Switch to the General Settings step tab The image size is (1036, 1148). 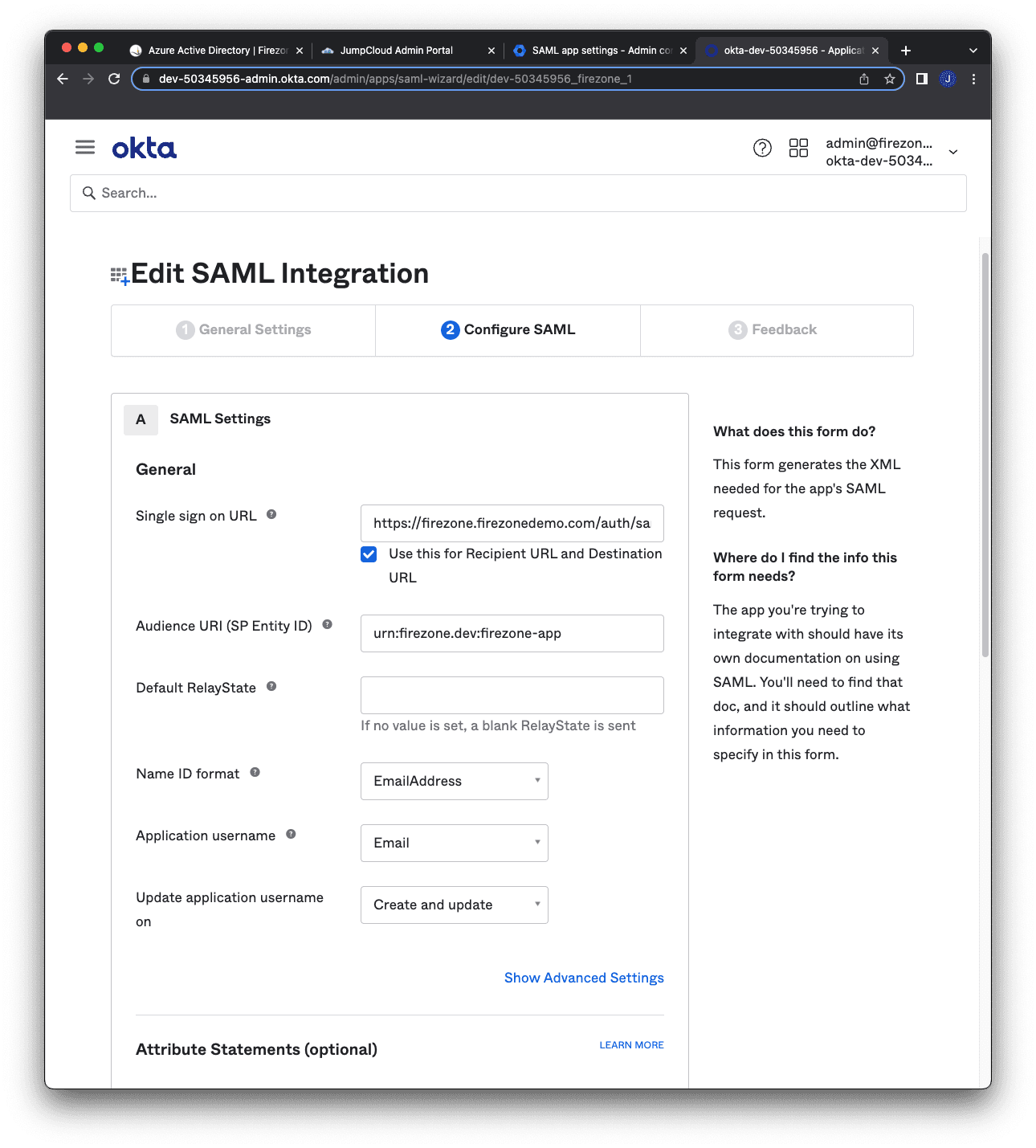(x=243, y=330)
